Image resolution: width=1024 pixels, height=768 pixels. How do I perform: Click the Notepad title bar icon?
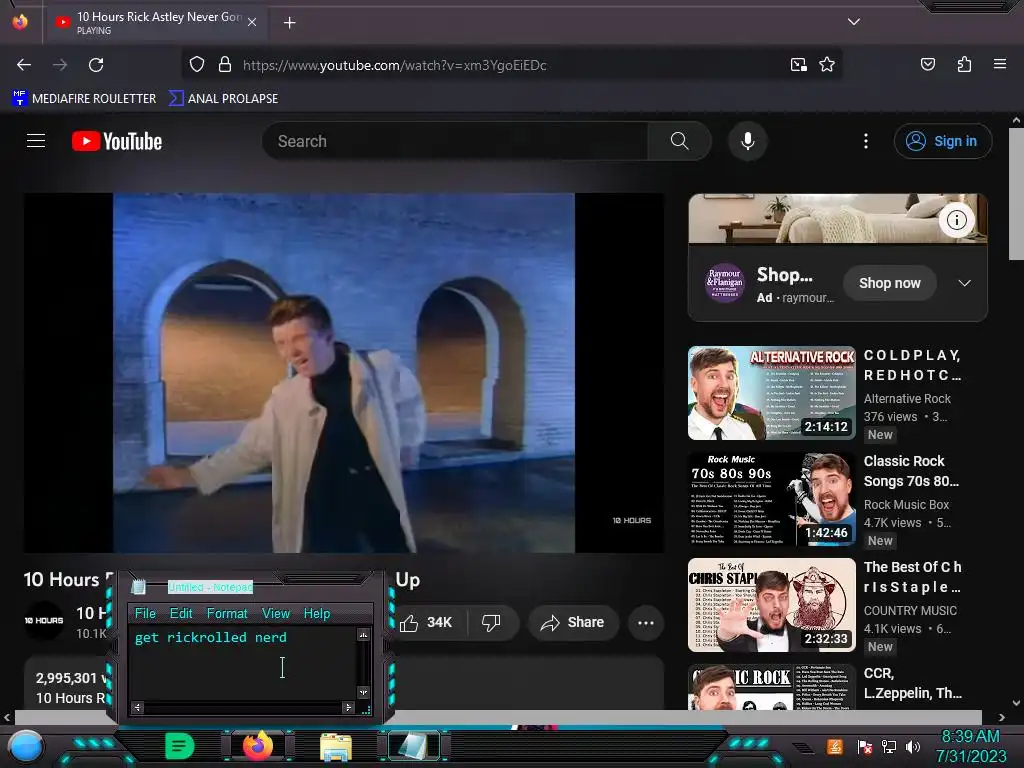(x=138, y=586)
